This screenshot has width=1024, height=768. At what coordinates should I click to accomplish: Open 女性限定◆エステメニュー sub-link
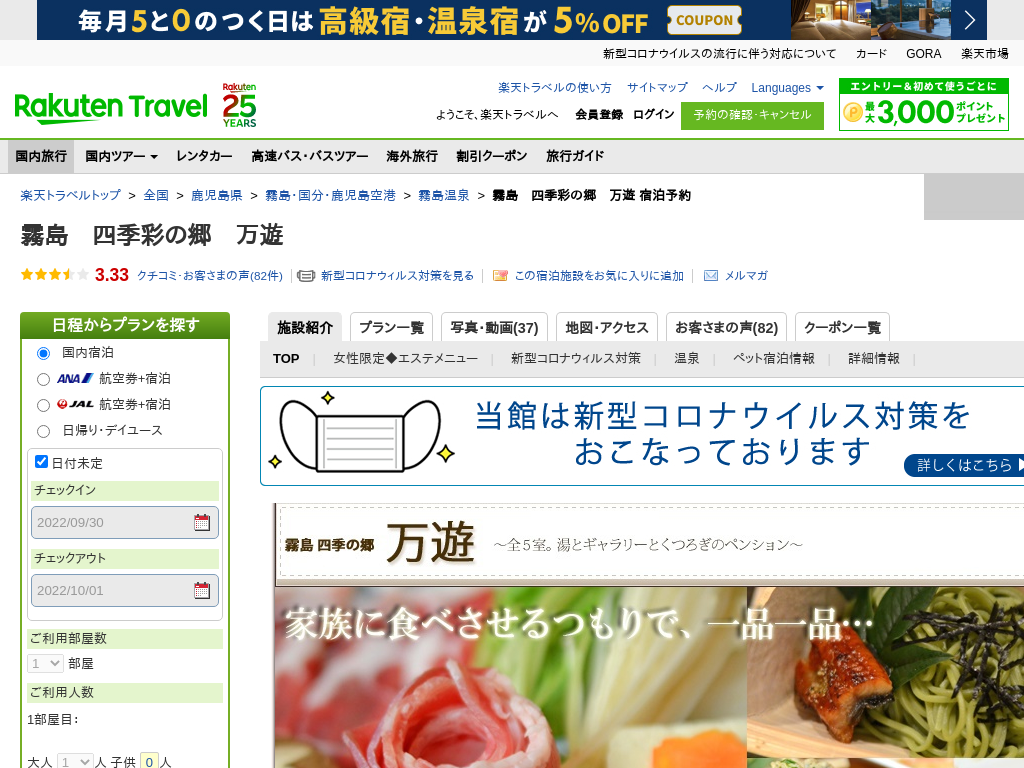tap(406, 359)
